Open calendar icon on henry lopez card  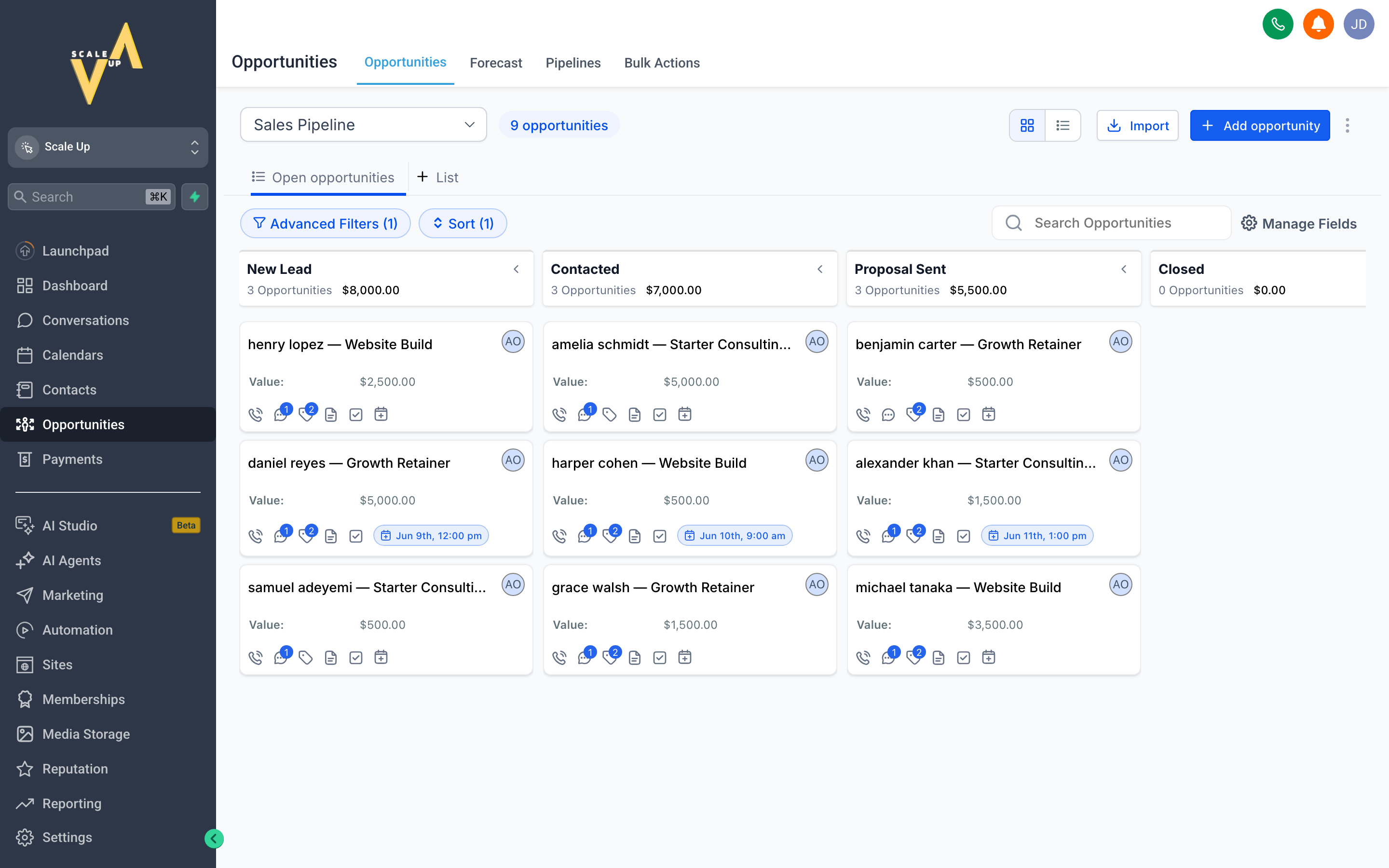pyautogui.click(x=381, y=415)
